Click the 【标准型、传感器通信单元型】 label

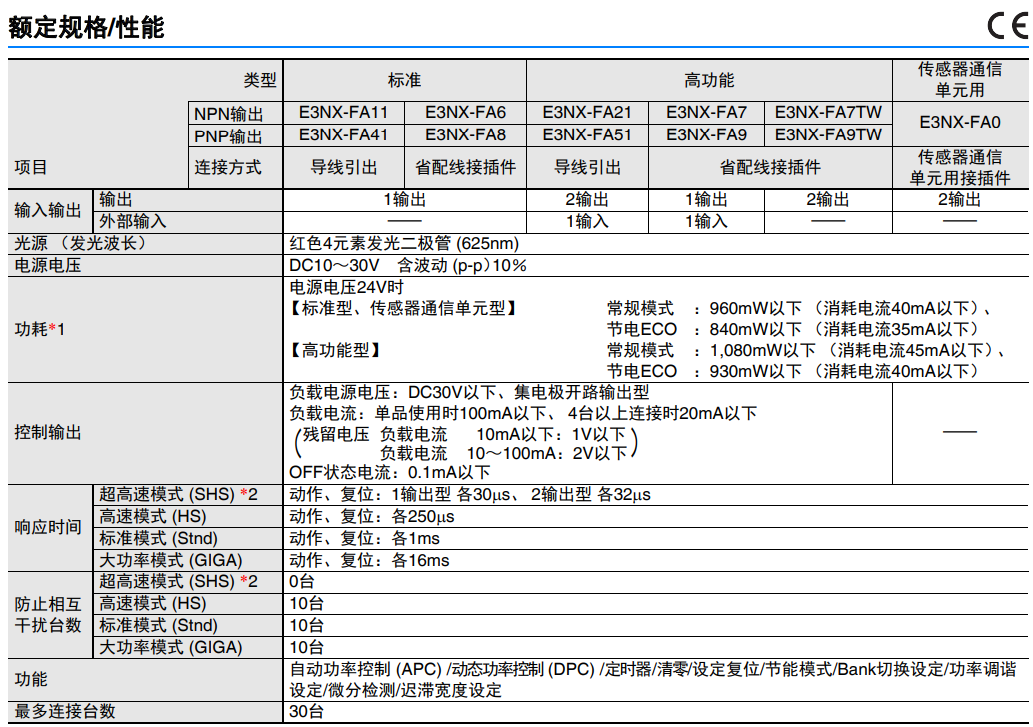[x=402, y=308]
